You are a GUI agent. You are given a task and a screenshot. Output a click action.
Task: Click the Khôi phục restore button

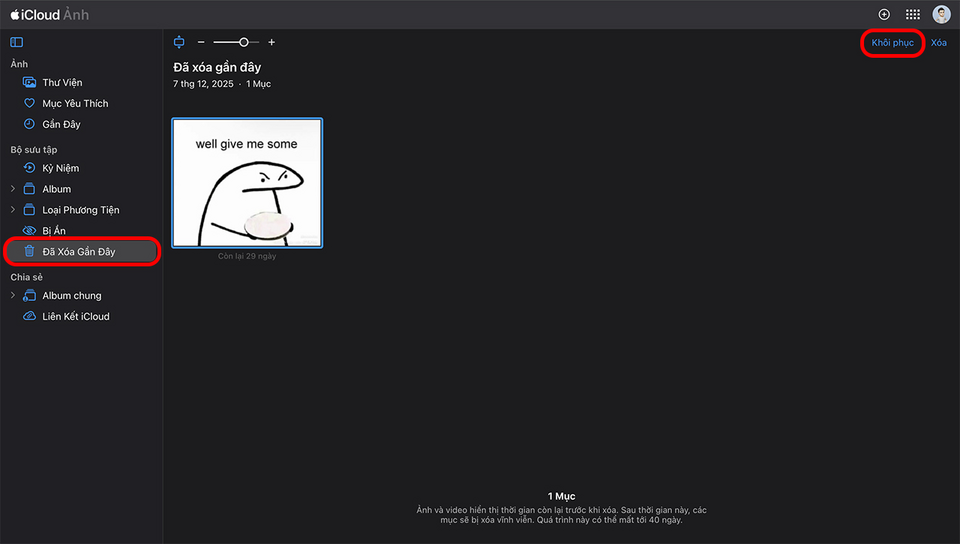tap(892, 43)
